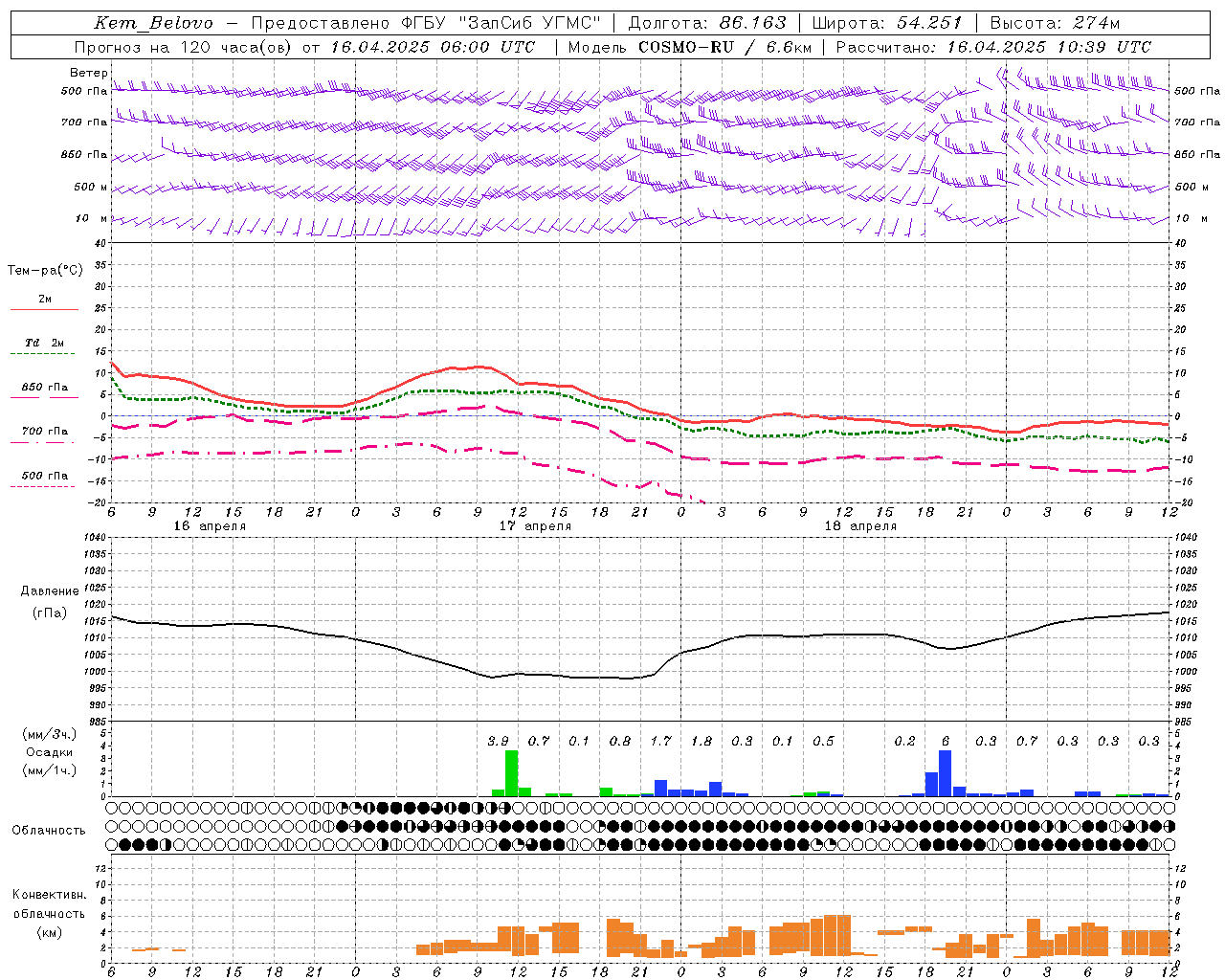Click the Давление panel label

pos(50,591)
